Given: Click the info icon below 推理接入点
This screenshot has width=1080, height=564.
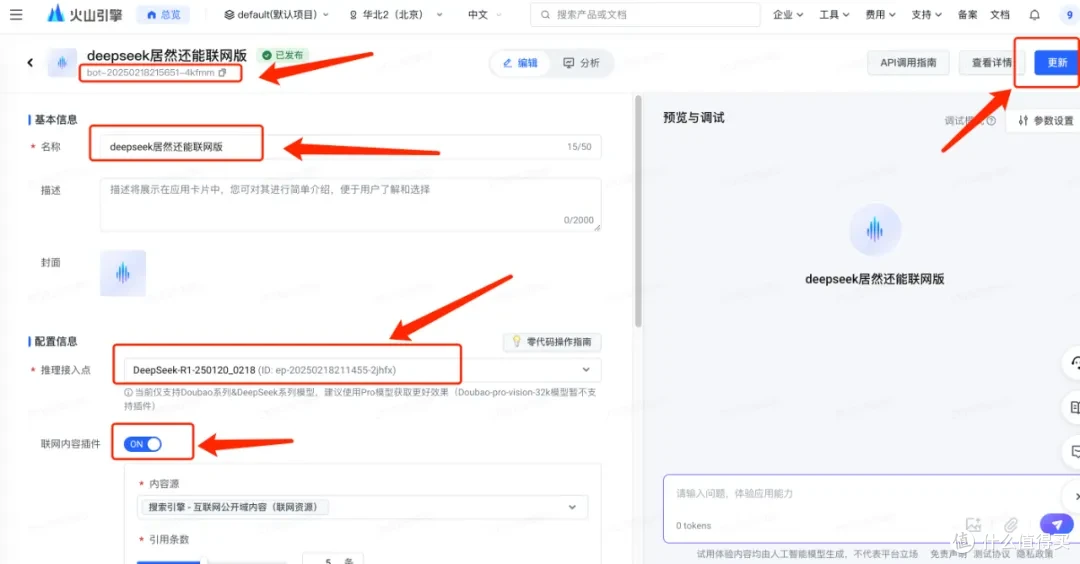Looking at the screenshot, I should pos(128,392).
